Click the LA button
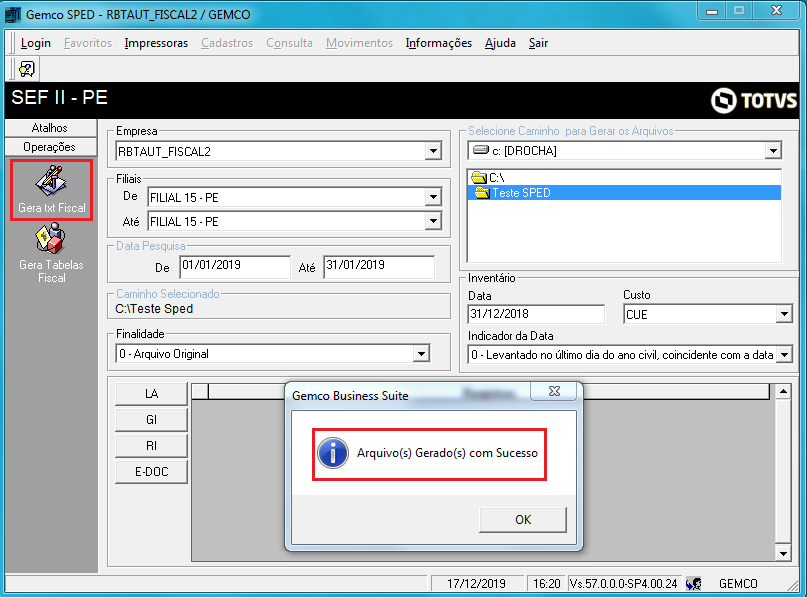This screenshot has height=598, width=807. tap(151, 394)
